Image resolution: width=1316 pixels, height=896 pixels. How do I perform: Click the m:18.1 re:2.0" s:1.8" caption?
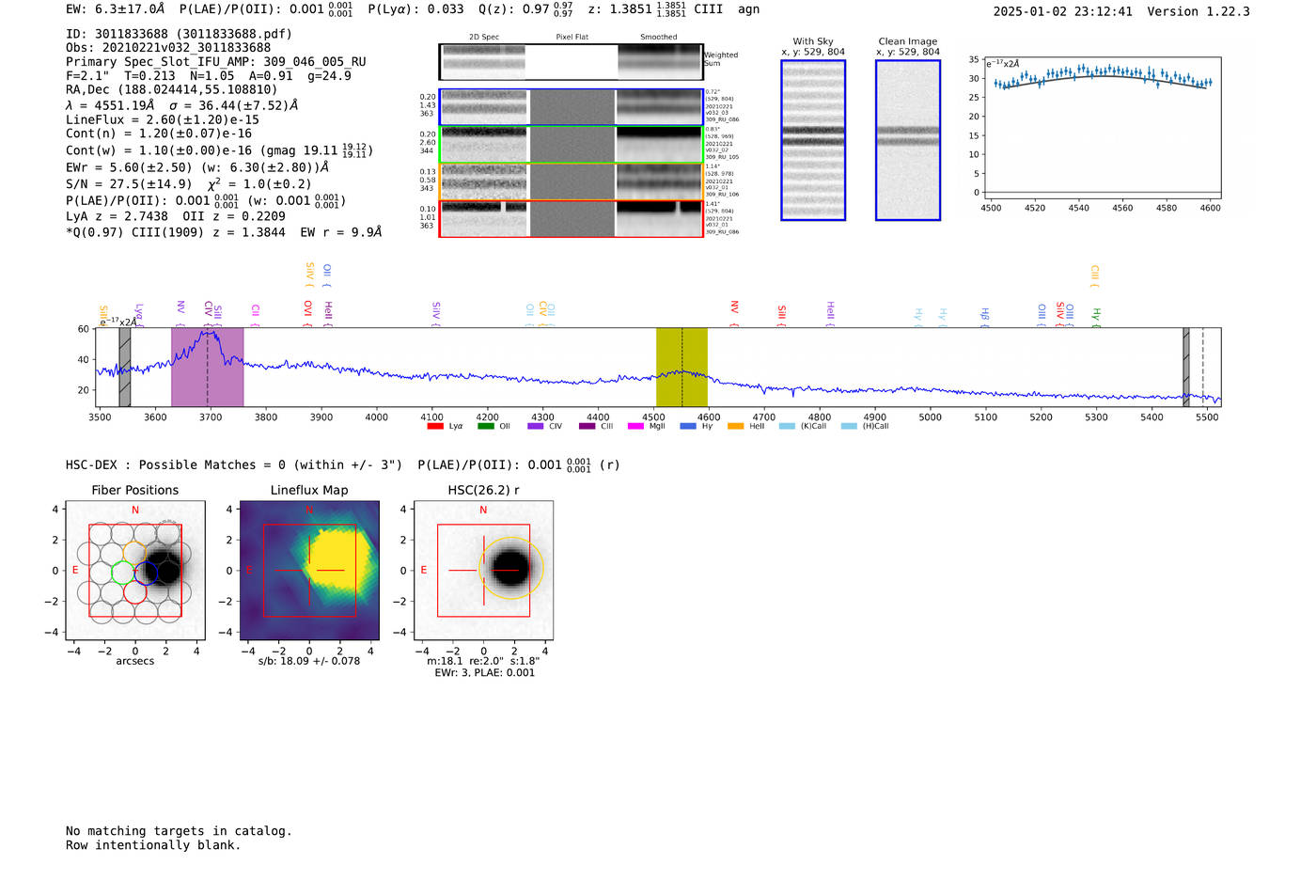(484, 661)
